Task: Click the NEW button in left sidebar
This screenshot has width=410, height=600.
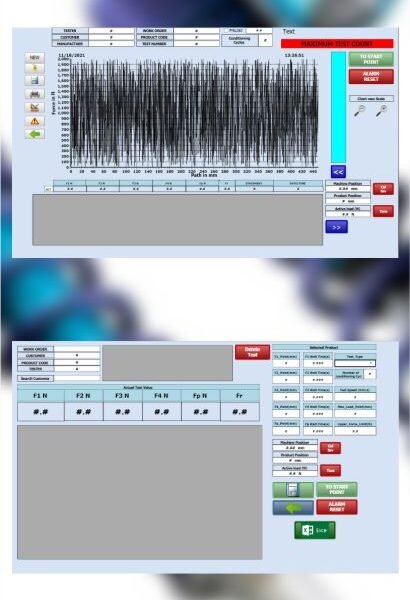Action: click(34, 57)
